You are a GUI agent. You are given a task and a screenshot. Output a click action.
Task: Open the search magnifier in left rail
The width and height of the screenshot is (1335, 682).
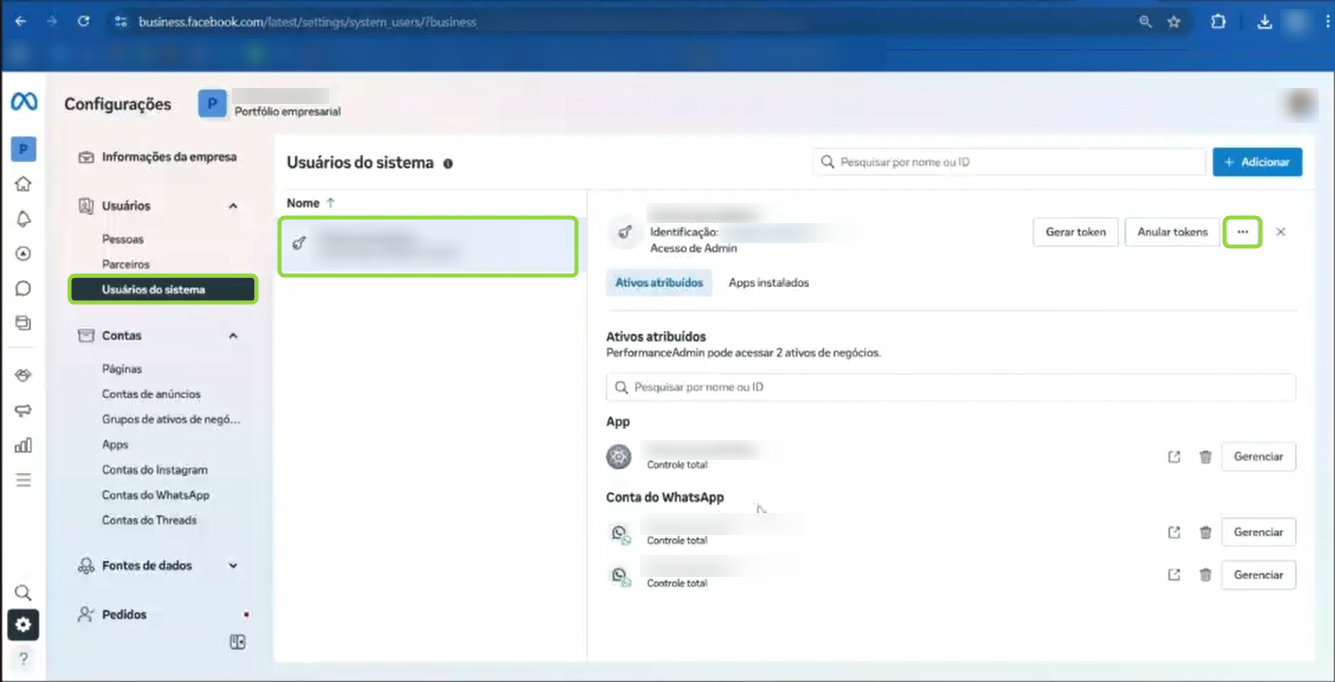pyautogui.click(x=23, y=592)
